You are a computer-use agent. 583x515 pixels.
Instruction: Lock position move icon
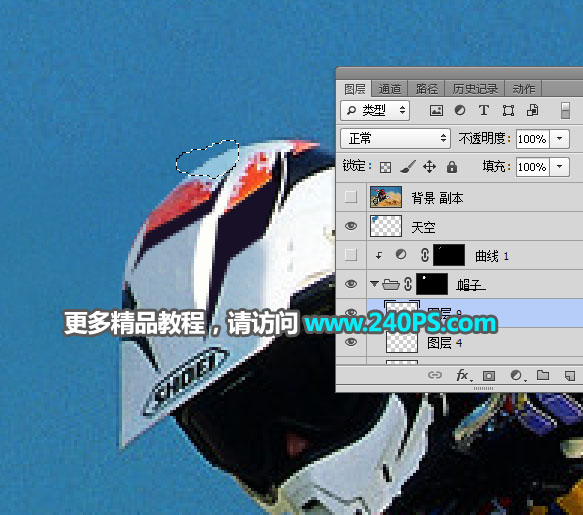coord(429,167)
